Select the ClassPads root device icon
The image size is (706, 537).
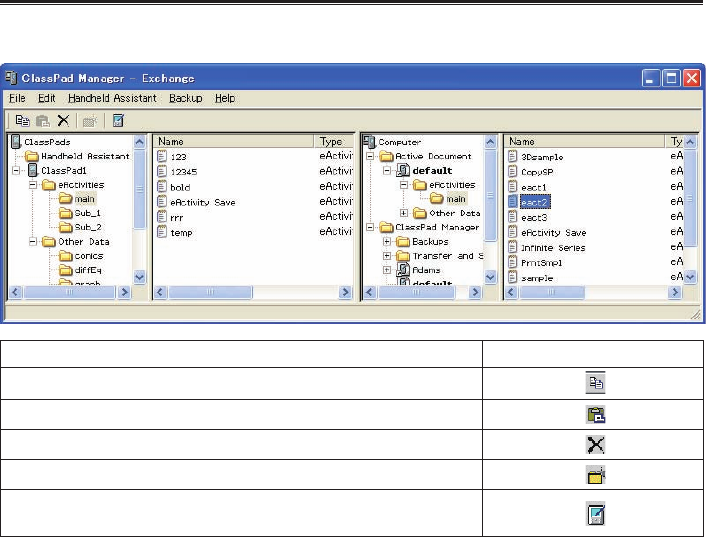tap(16, 142)
